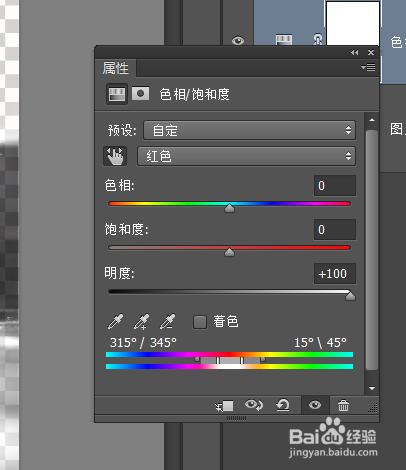Click the 明度 value field showing +100
406x470 pixels.
(x=335, y=274)
